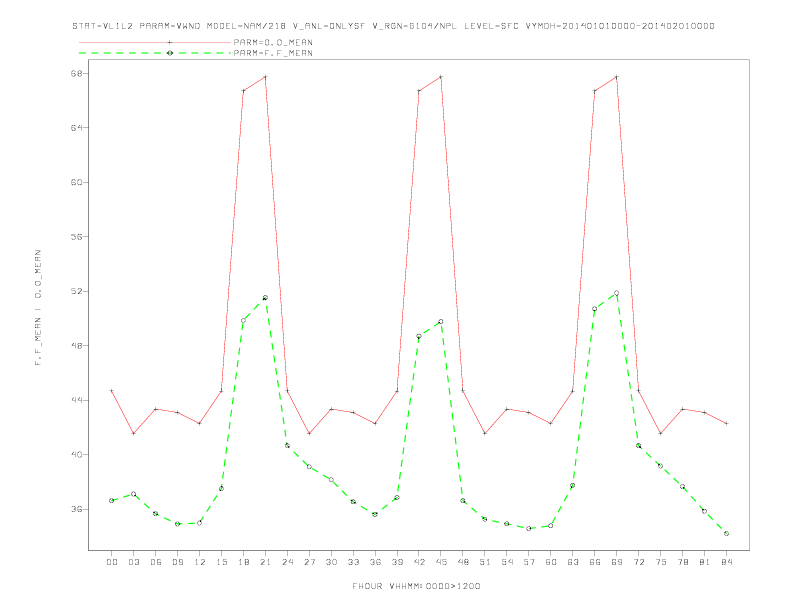Screen dimensions: 792x612
Task: Click x-axis tick label 33
Action: [x=353, y=562]
